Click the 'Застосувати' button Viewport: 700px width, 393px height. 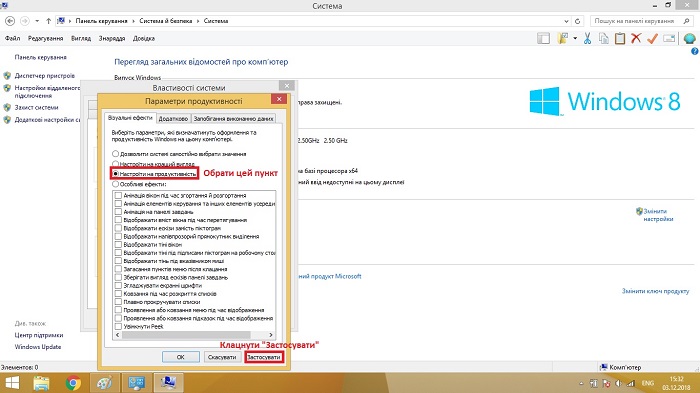pyautogui.click(x=264, y=357)
